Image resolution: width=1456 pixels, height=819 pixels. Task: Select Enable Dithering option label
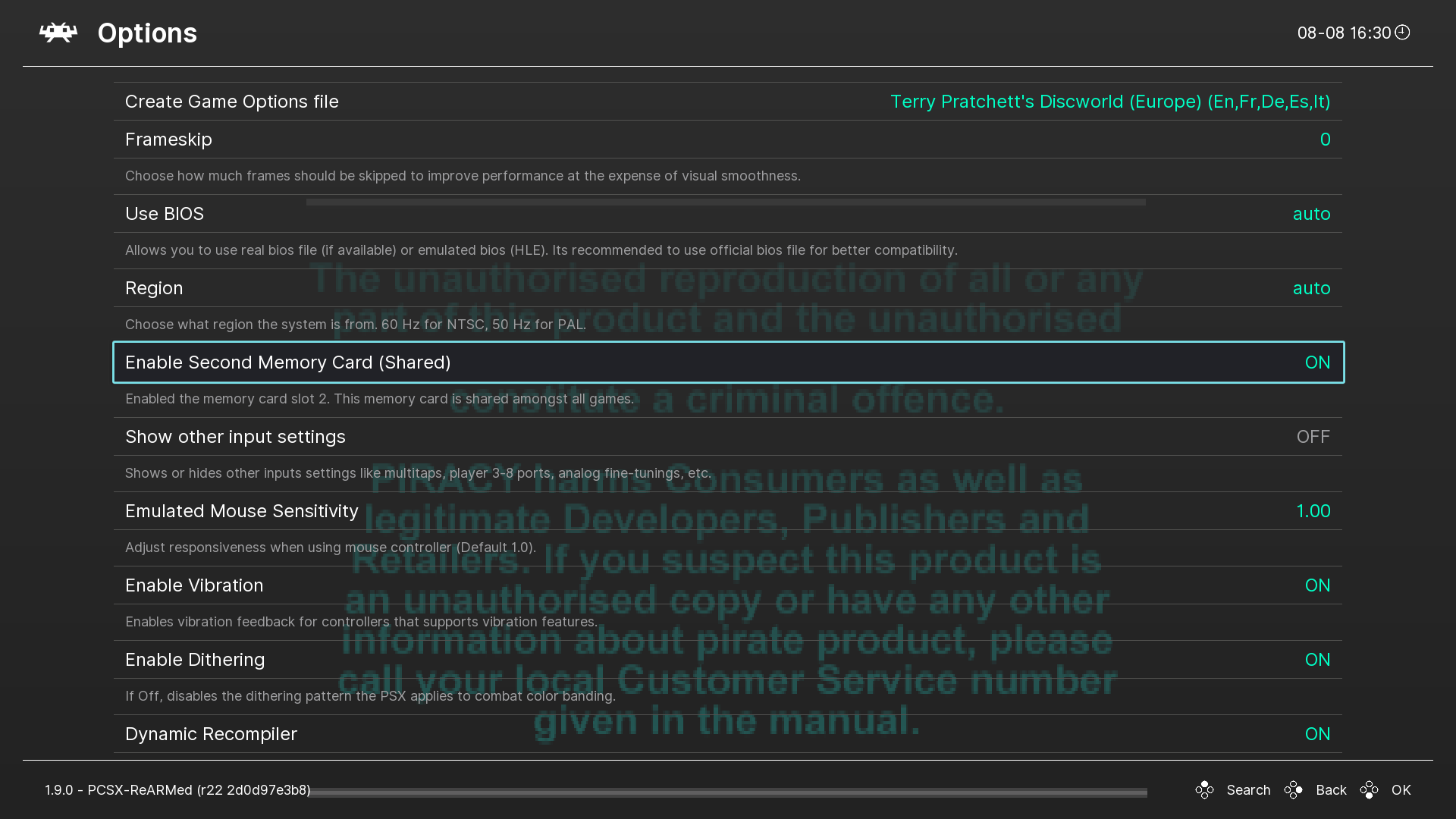tap(195, 660)
